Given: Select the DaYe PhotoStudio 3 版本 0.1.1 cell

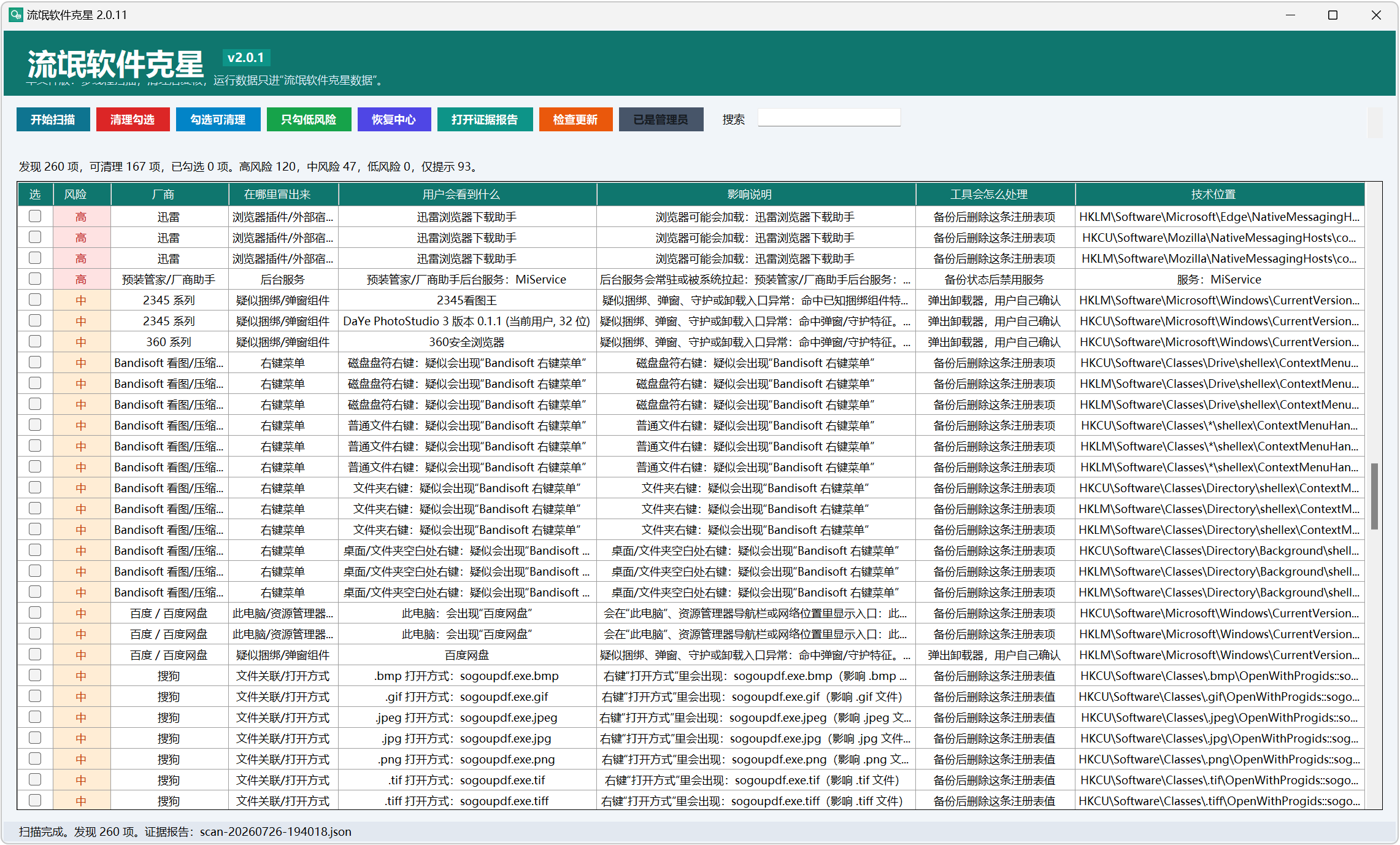Looking at the screenshot, I should [x=467, y=321].
